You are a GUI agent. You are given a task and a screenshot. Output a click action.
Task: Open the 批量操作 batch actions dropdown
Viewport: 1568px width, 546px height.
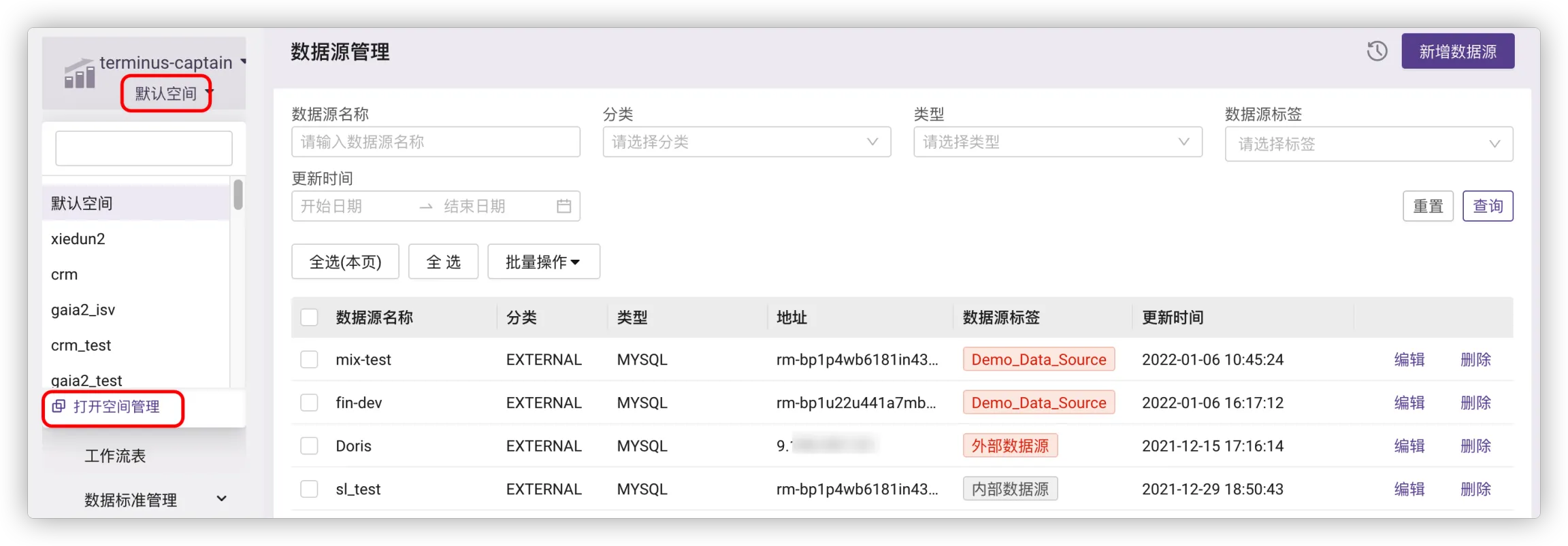pos(543,262)
